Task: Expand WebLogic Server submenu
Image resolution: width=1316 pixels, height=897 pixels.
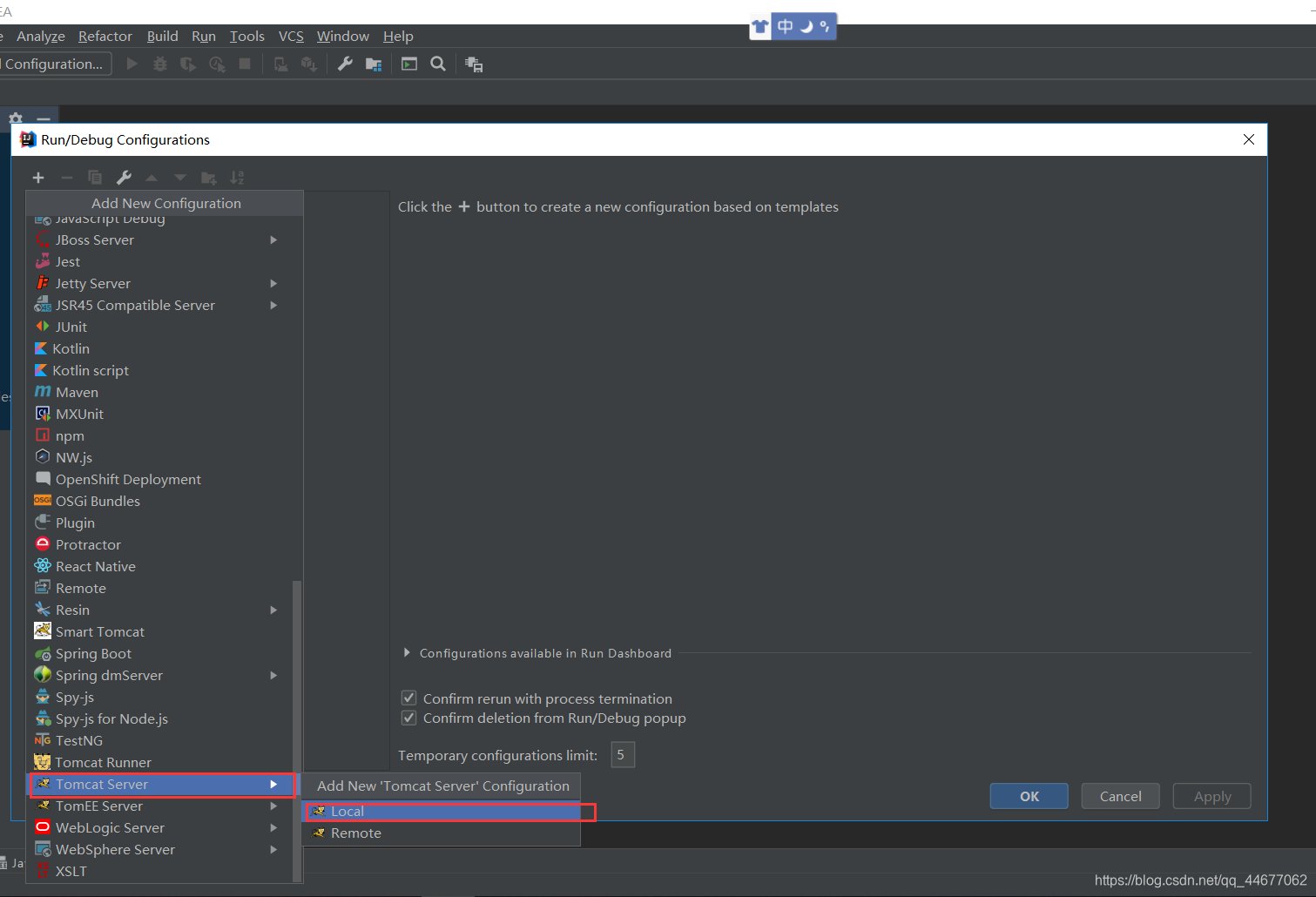Action: [x=273, y=827]
